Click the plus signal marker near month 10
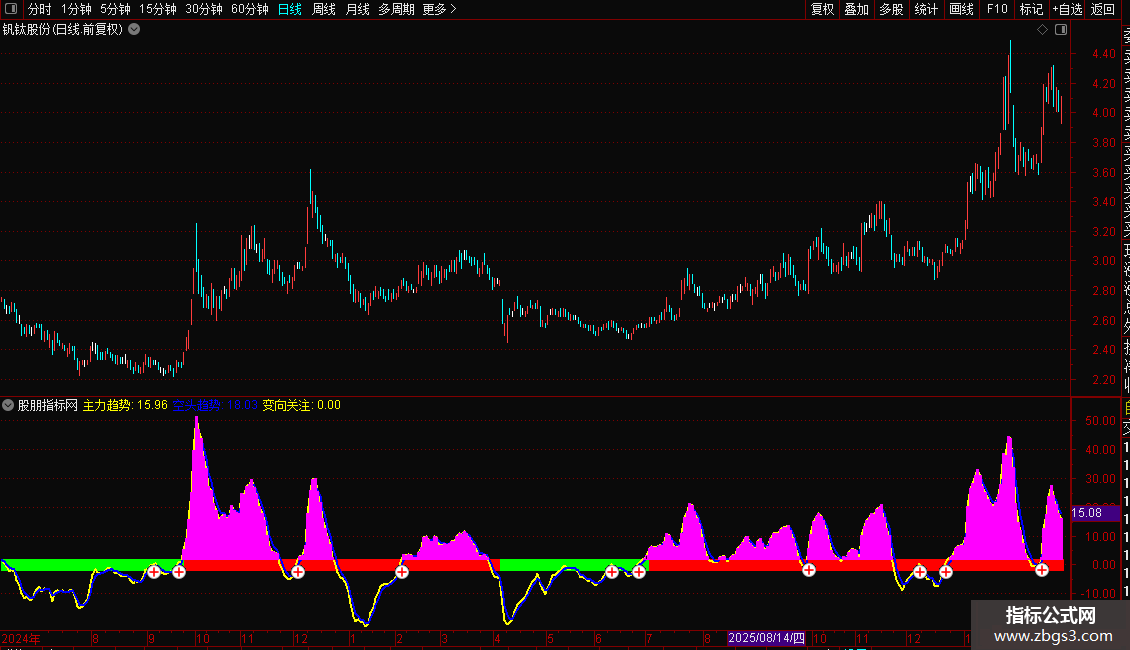 (x=809, y=570)
